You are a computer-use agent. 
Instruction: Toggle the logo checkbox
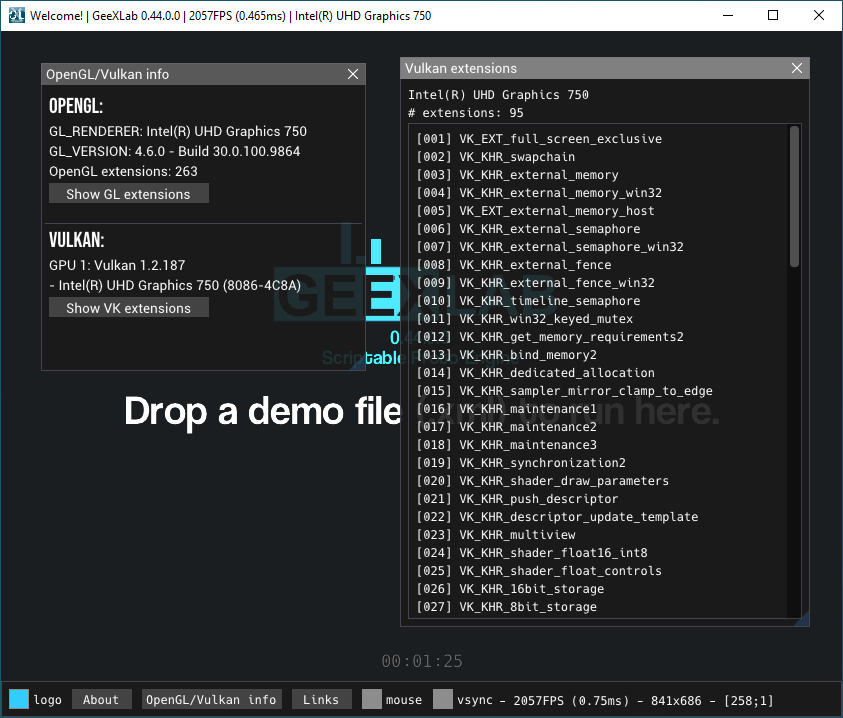coord(19,699)
